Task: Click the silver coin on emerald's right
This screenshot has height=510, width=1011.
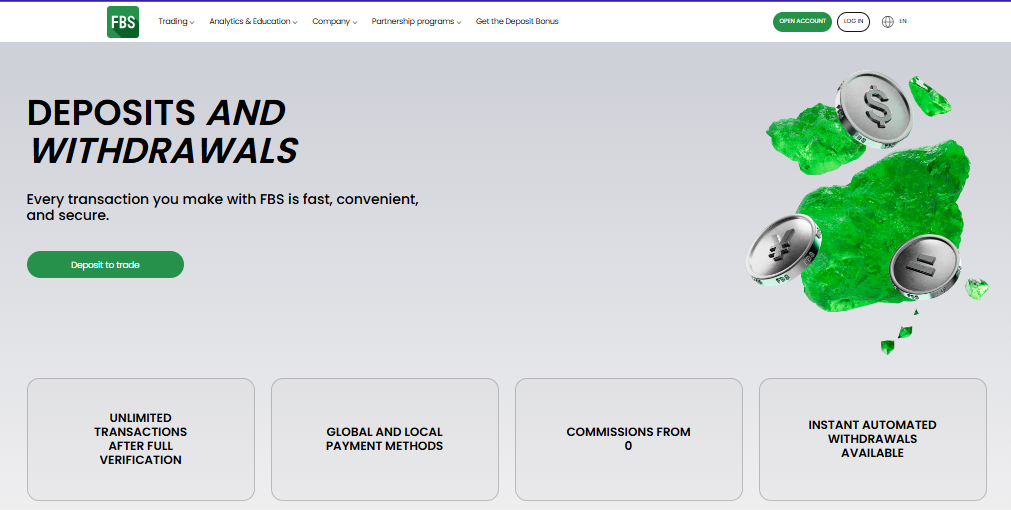Action: (x=925, y=267)
